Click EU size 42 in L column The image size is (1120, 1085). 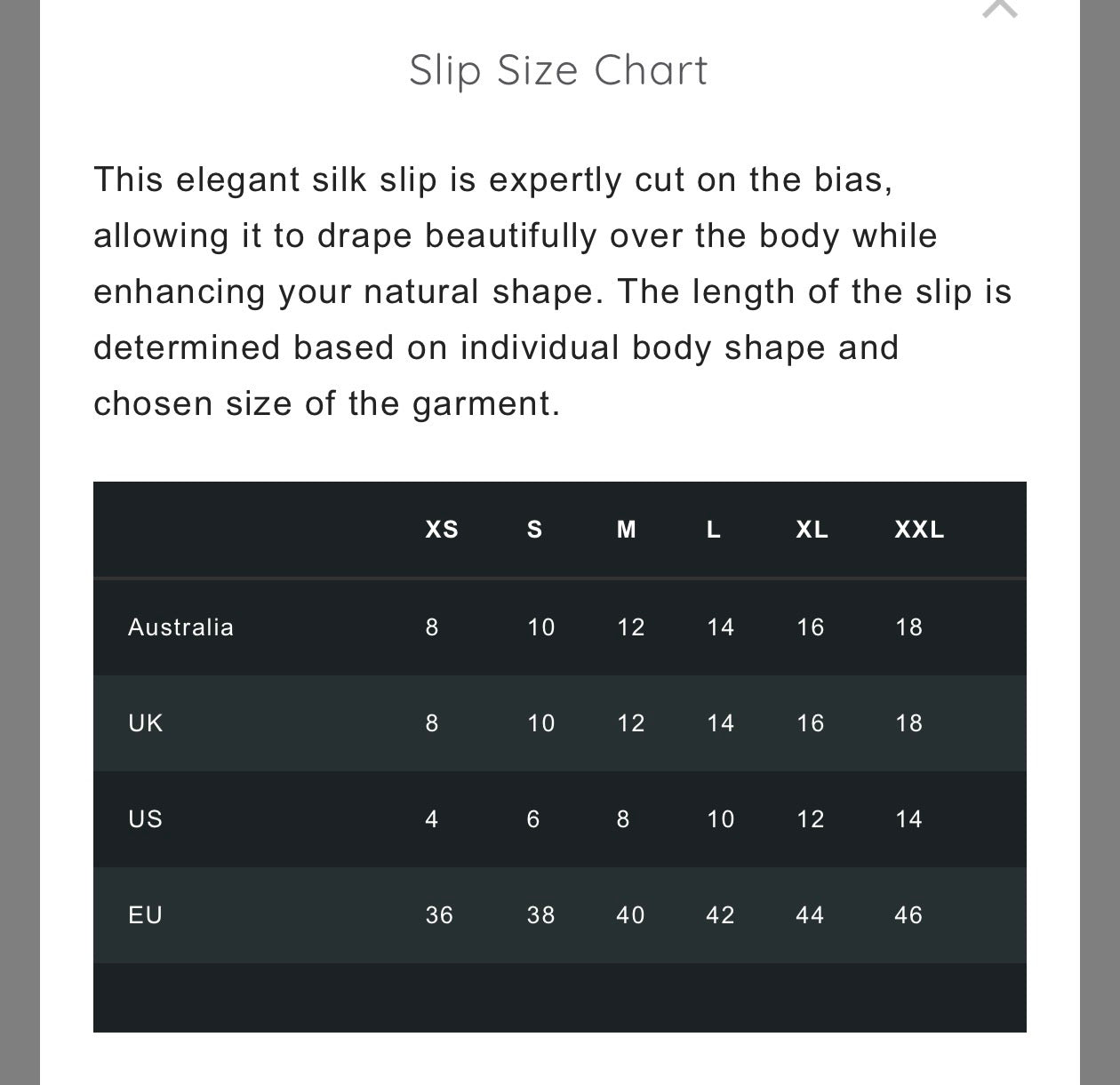[x=720, y=915]
